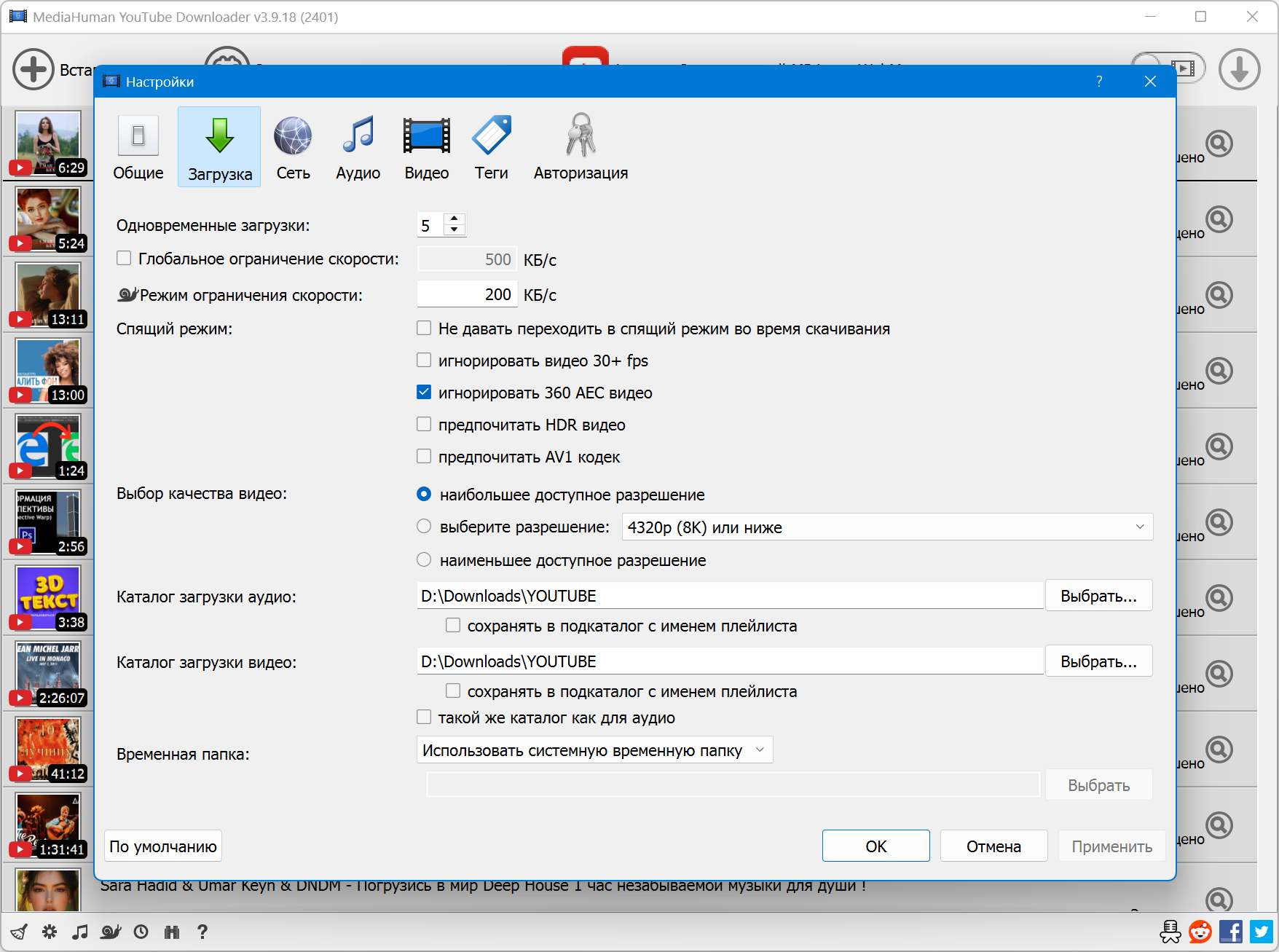The height and width of the screenshot is (952, 1279).
Task: Click the video download folder path field
Action: coord(730,661)
